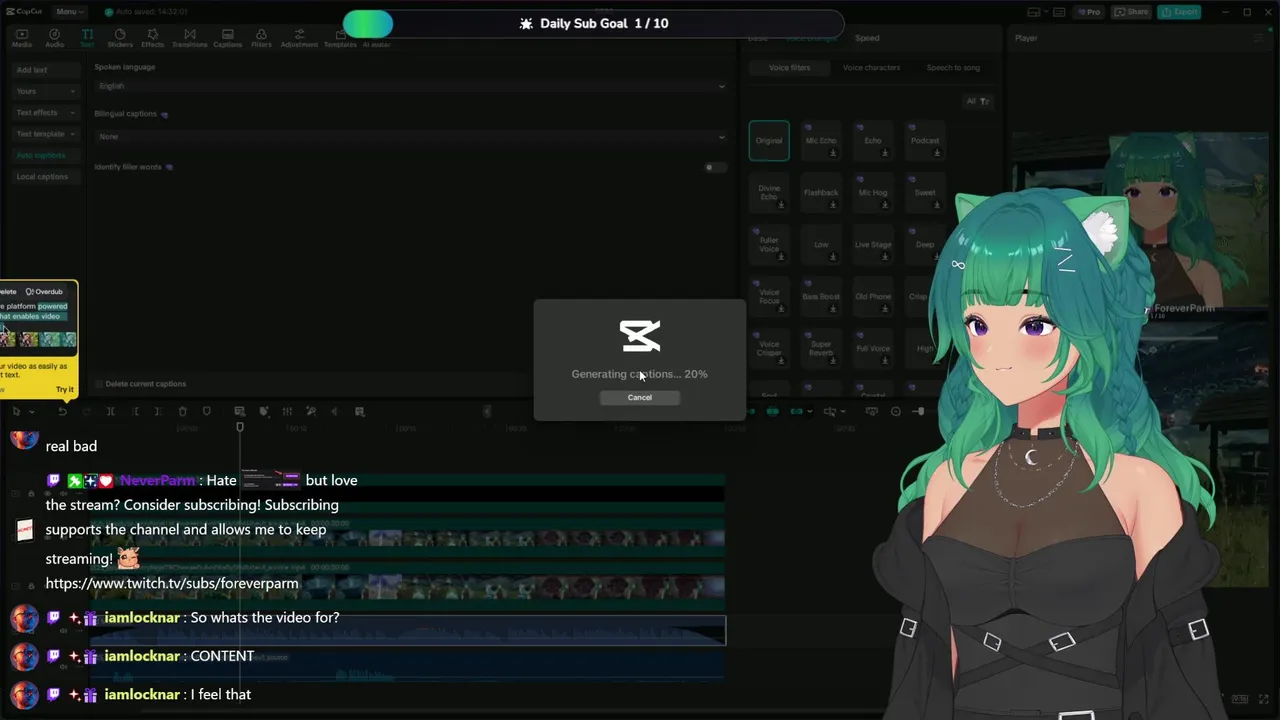Open the Stickers panel icon

tap(120, 38)
